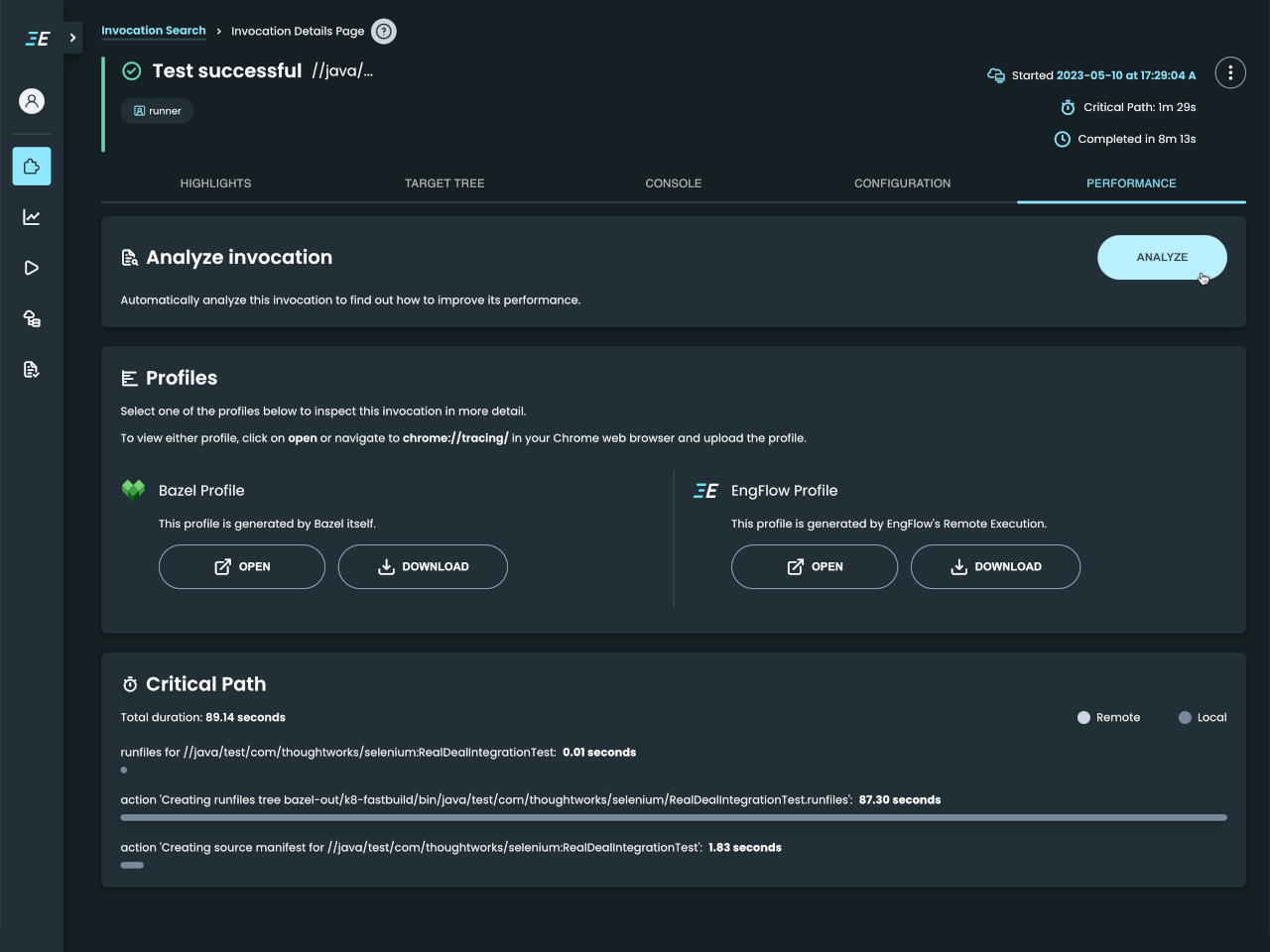Click the EngFlow logo in the sidebar
This screenshot has height=952, width=1270.
click(x=37, y=38)
